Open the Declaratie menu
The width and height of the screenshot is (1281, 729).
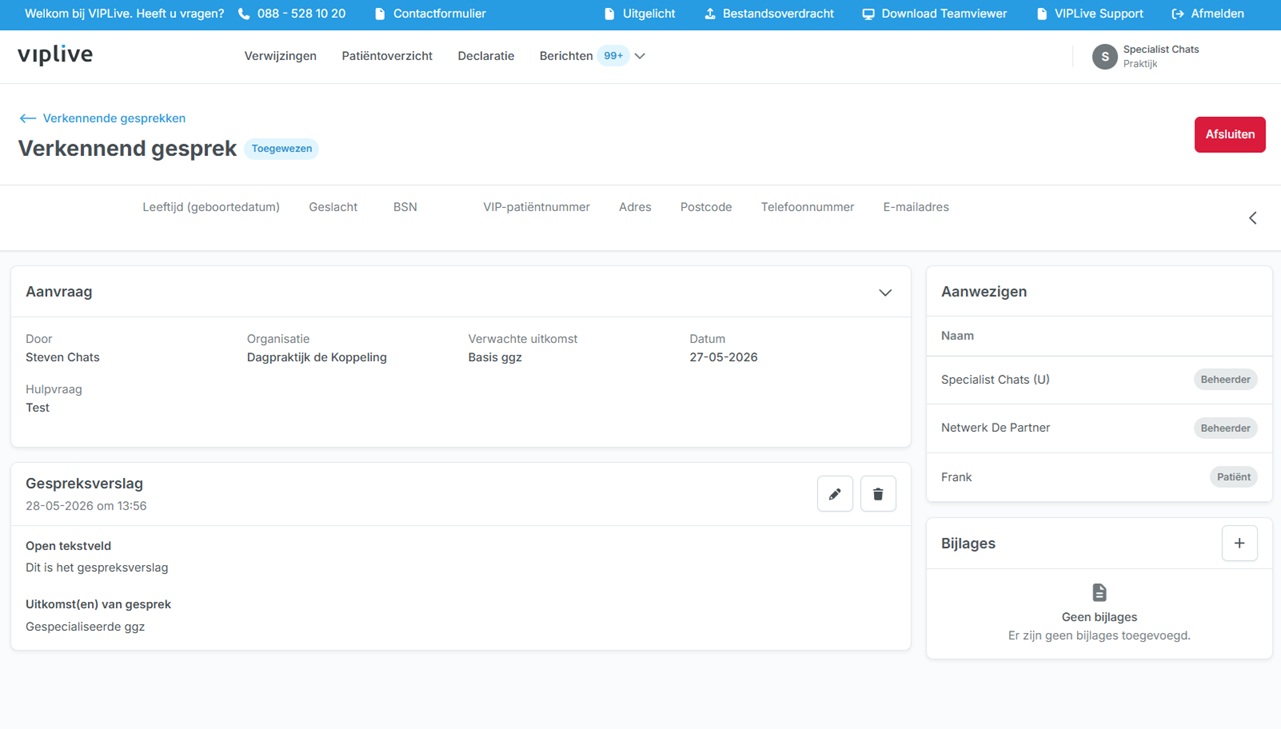486,56
